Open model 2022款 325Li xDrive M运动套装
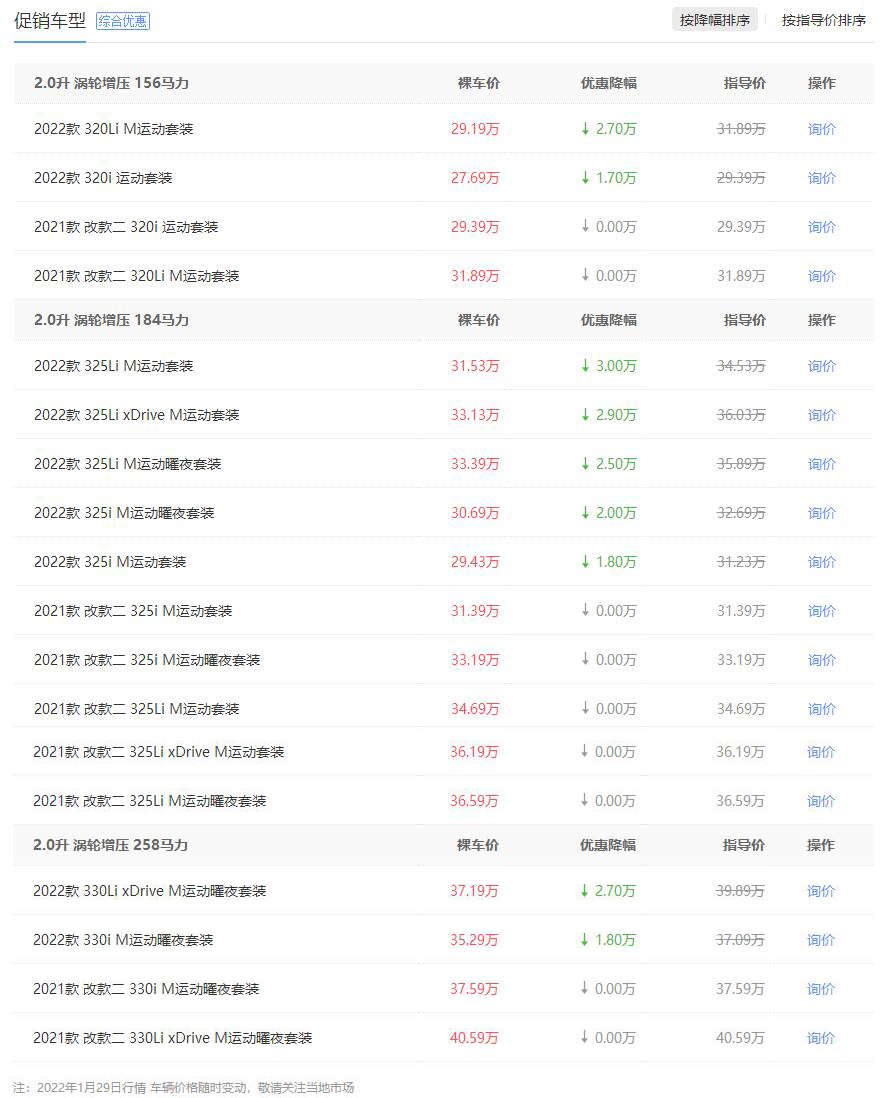This screenshot has width=888, height=1098. (137, 415)
